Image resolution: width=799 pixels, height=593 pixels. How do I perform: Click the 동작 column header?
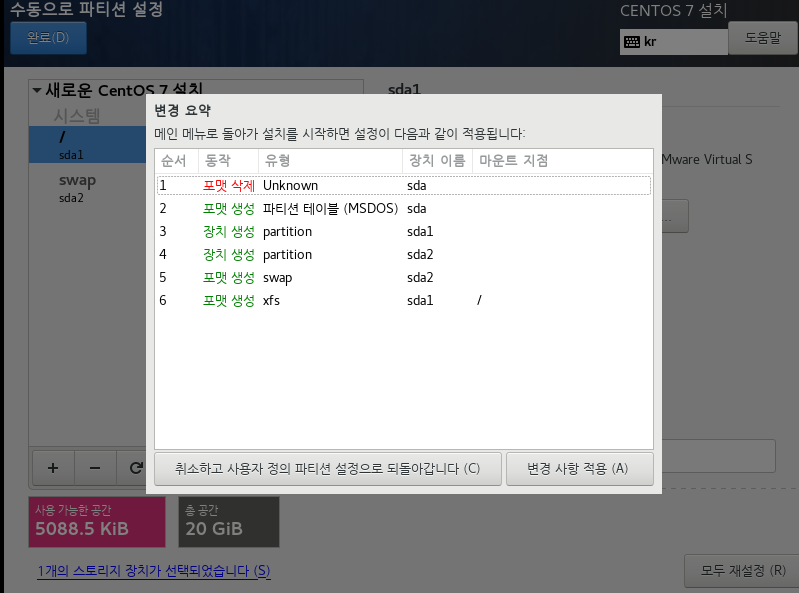click(x=228, y=161)
